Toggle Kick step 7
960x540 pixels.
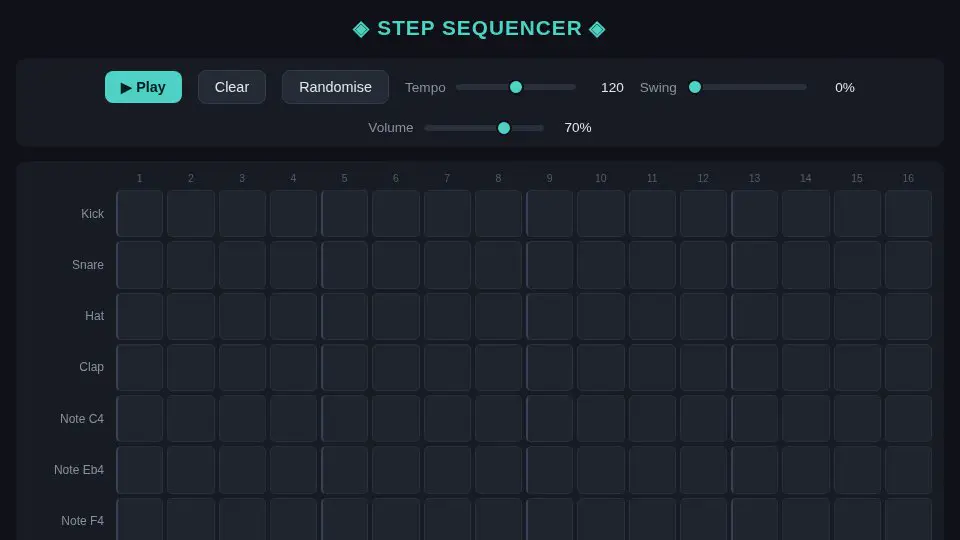[447, 213]
